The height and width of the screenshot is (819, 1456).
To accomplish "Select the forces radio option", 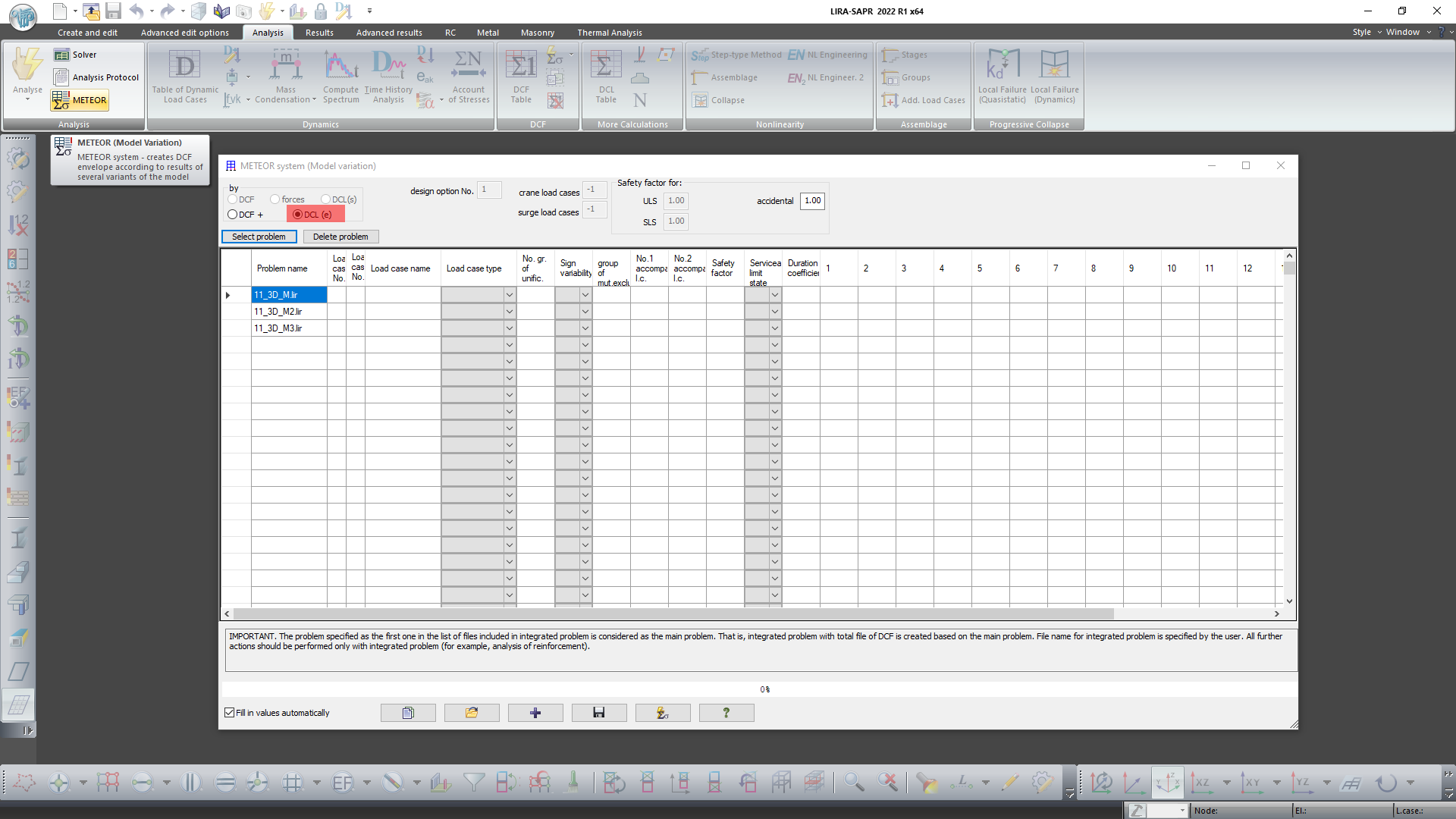I will coord(275,199).
